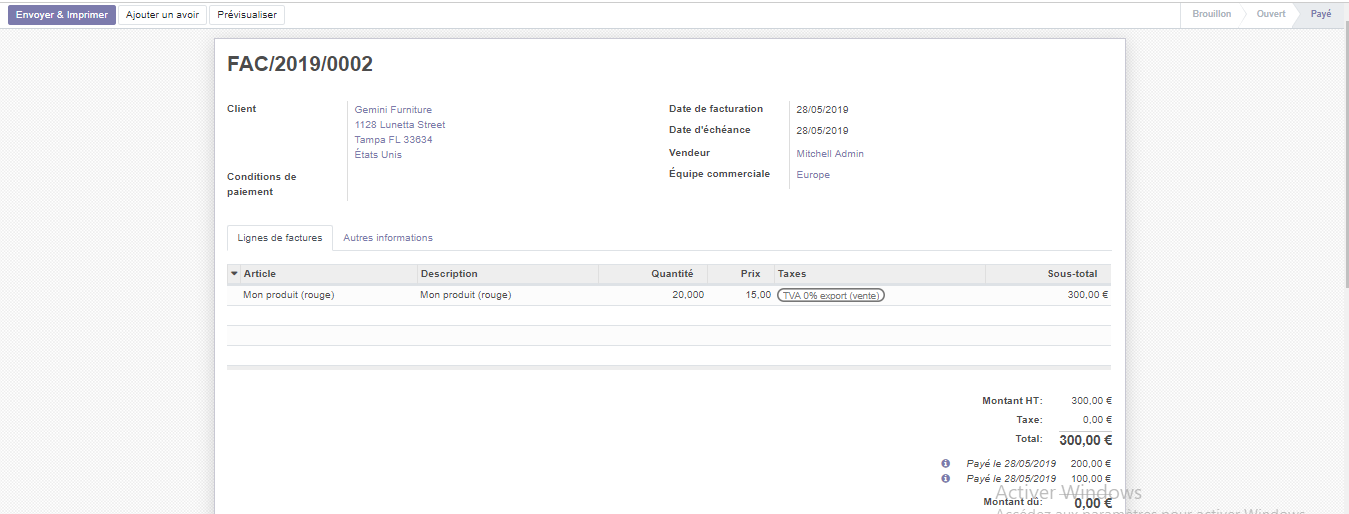
Task: Click the TVA 0% export (vente) tax tag
Action: click(831, 295)
